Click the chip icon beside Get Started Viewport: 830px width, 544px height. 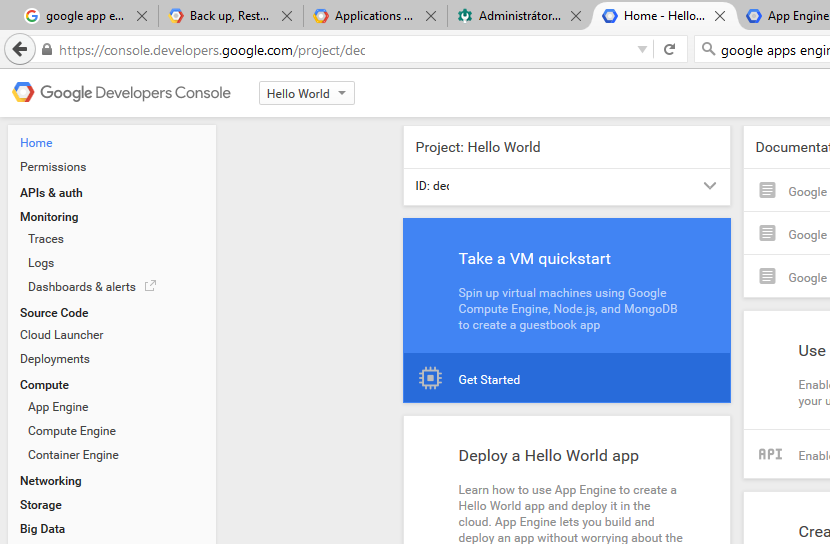(430, 378)
